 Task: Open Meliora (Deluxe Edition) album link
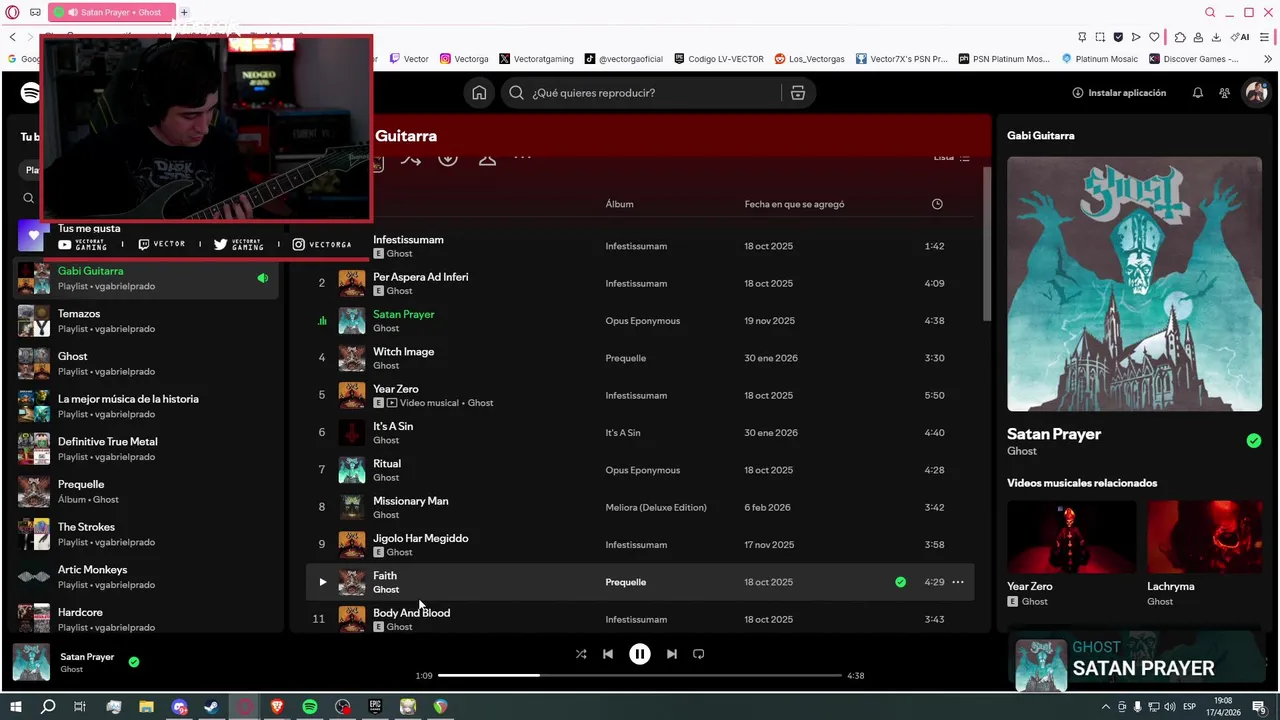point(656,507)
